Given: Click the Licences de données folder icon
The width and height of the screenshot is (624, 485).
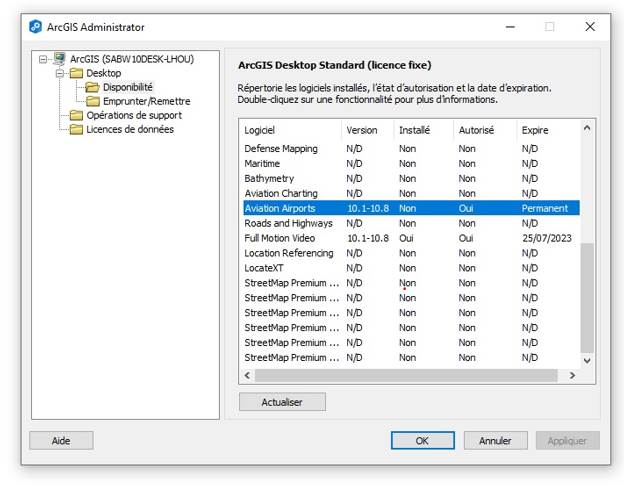Looking at the screenshot, I should click(x=76, y=129).
